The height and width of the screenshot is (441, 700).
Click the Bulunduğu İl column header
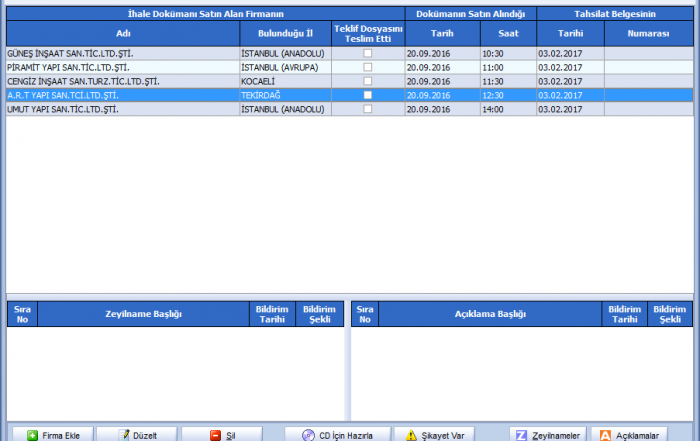[285, 32]
